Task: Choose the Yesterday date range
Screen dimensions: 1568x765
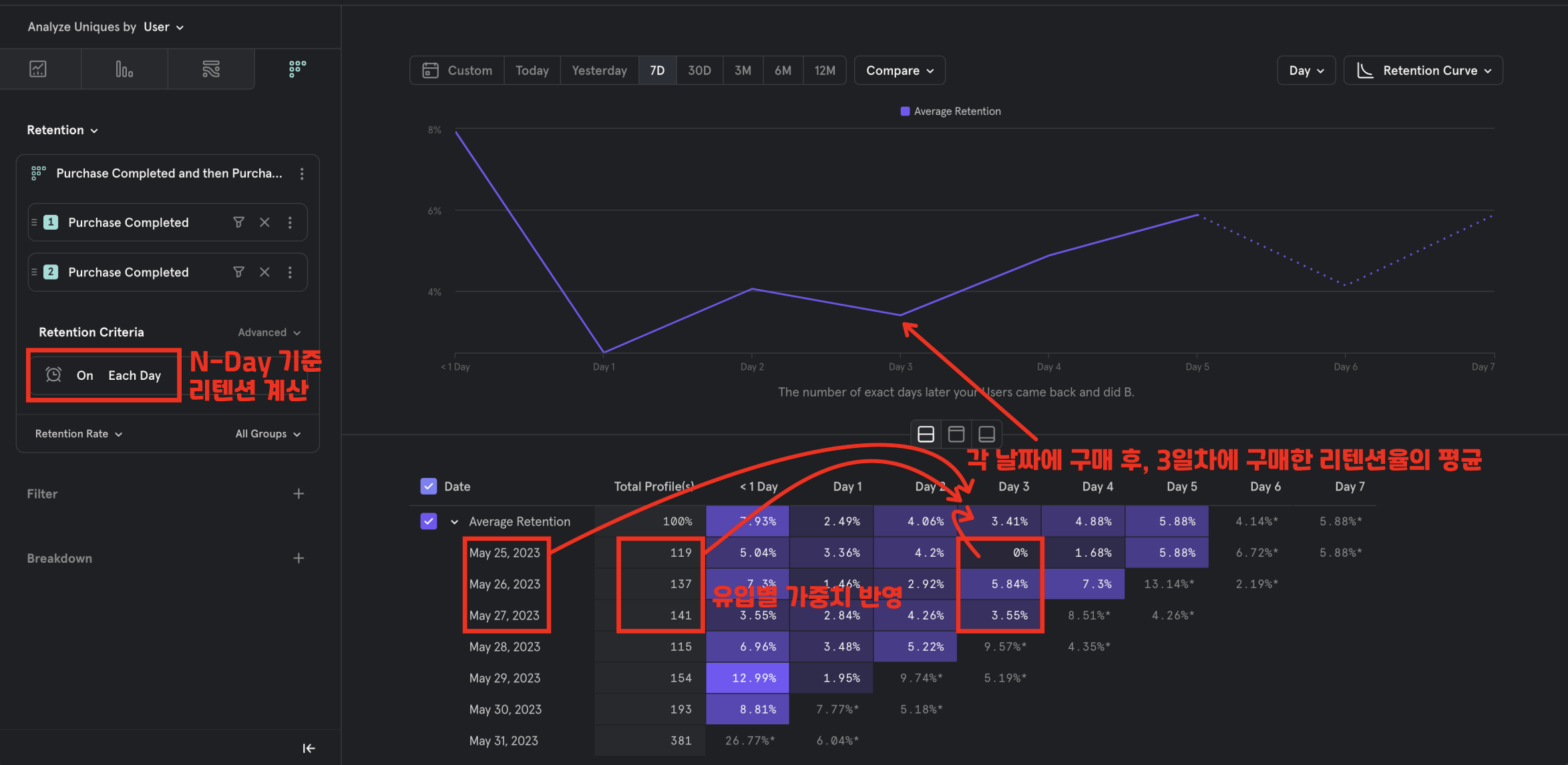Action: click(599, 70)
